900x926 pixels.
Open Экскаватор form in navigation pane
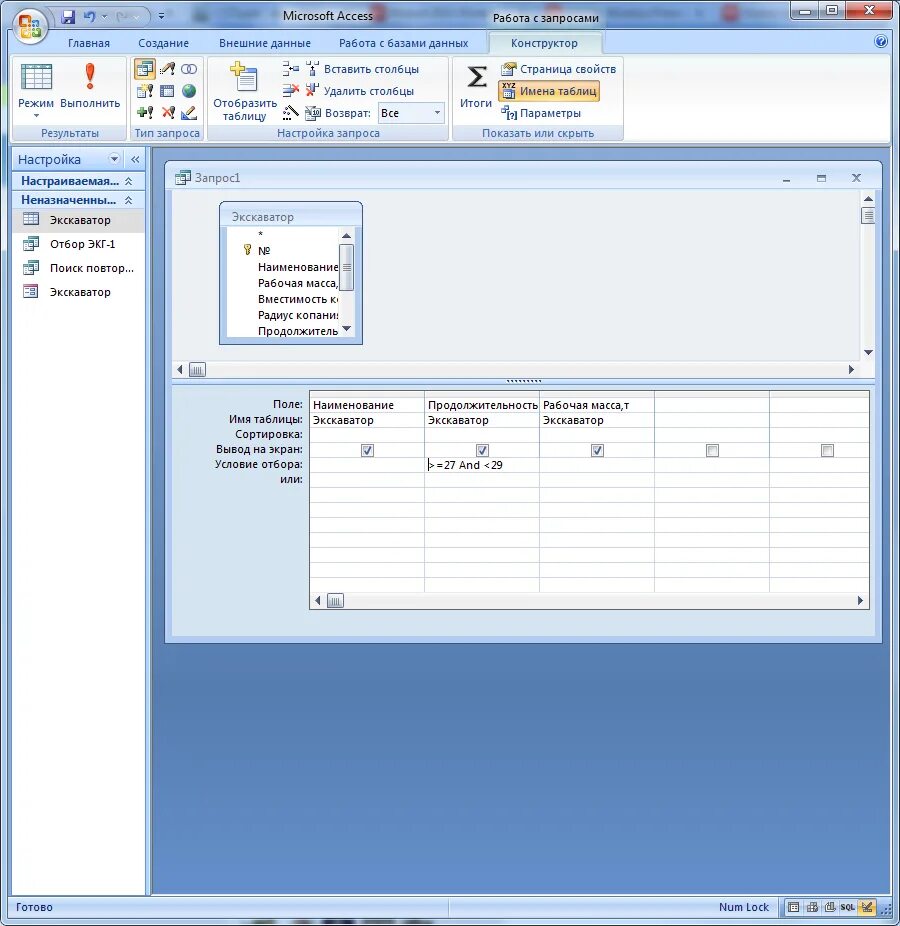pos(78,292)
